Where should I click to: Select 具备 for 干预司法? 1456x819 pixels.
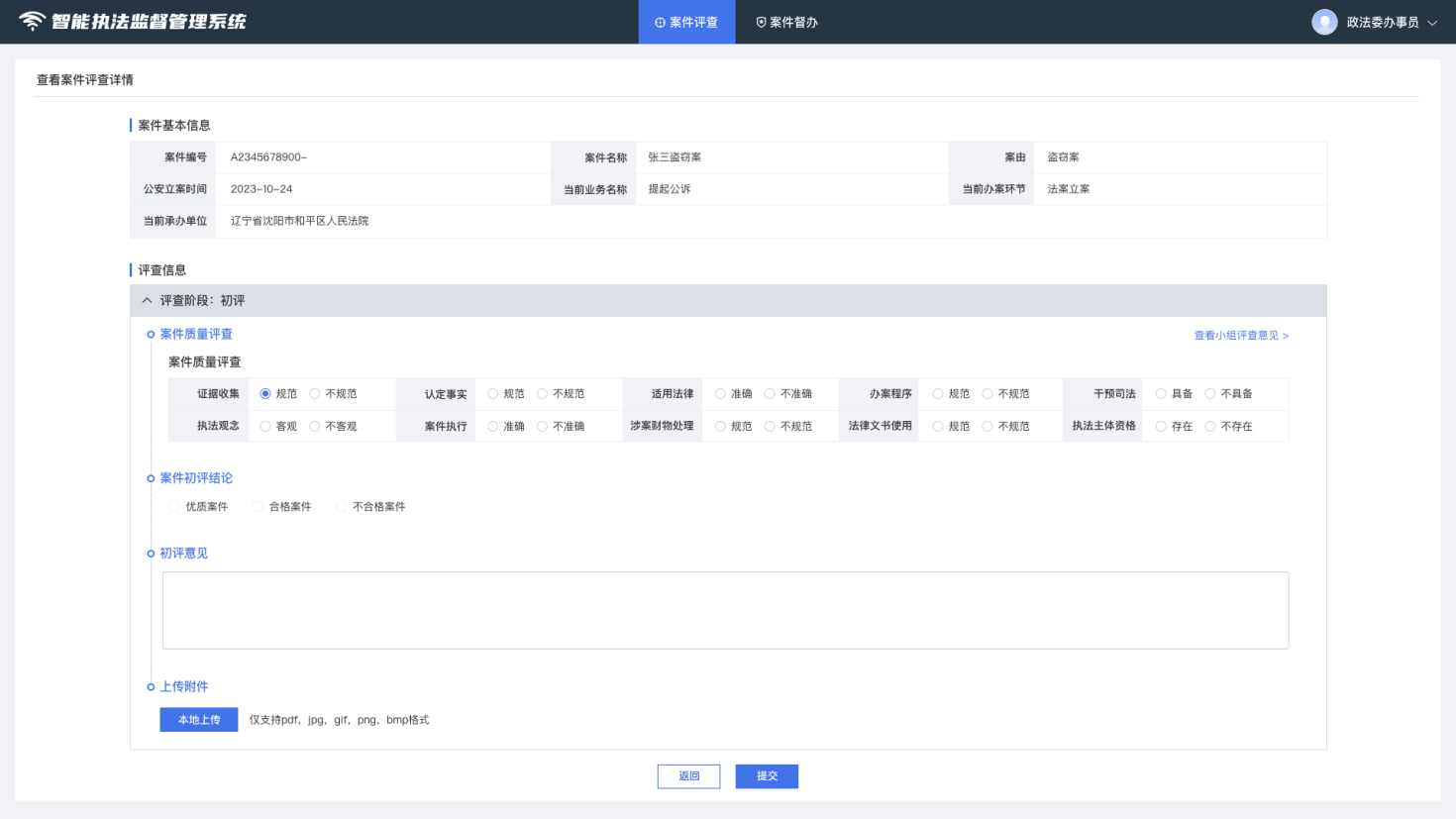click(x=1161, y=394)
